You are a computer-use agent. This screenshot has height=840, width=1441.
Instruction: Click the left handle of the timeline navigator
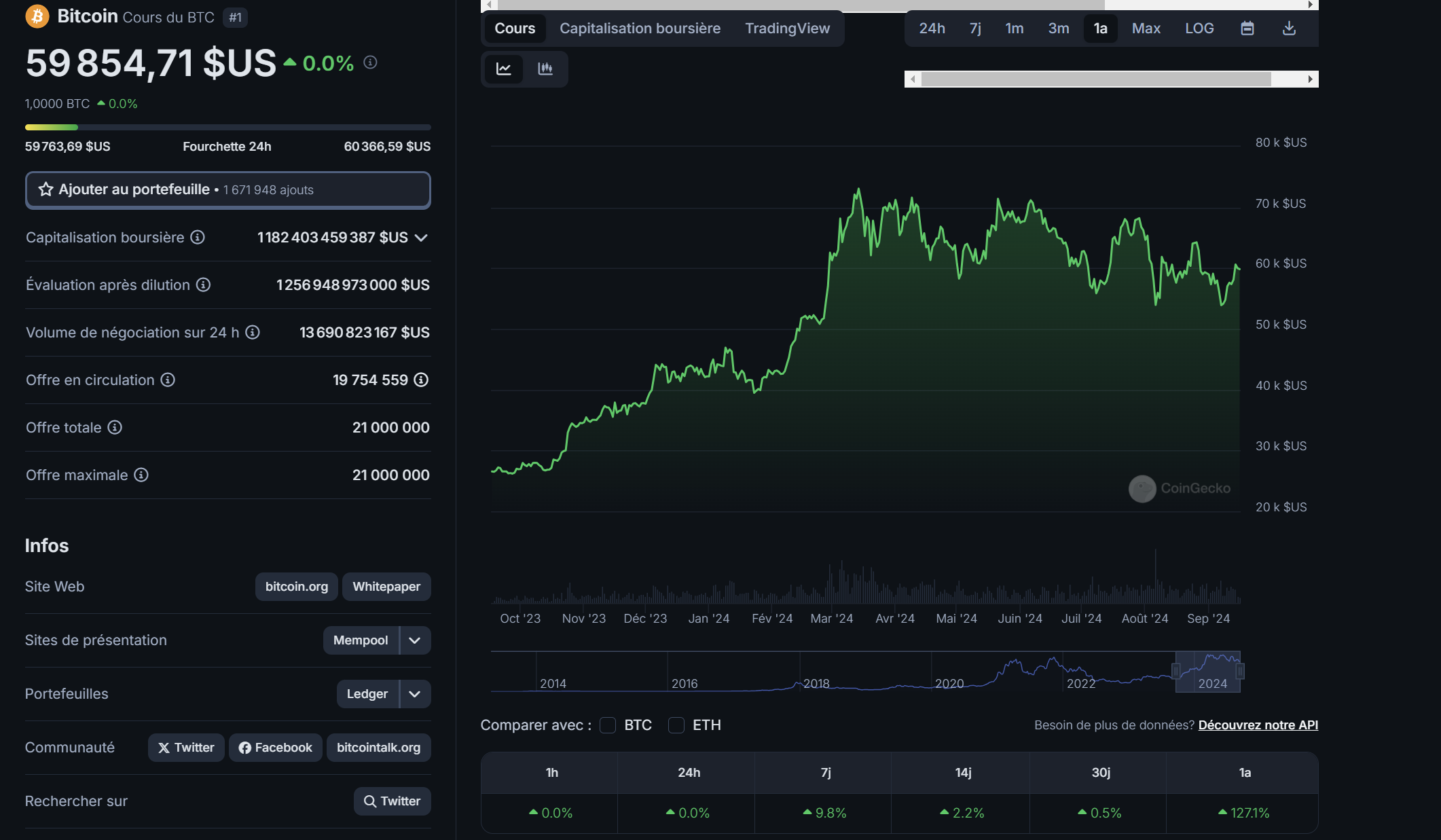point(1176,672)
